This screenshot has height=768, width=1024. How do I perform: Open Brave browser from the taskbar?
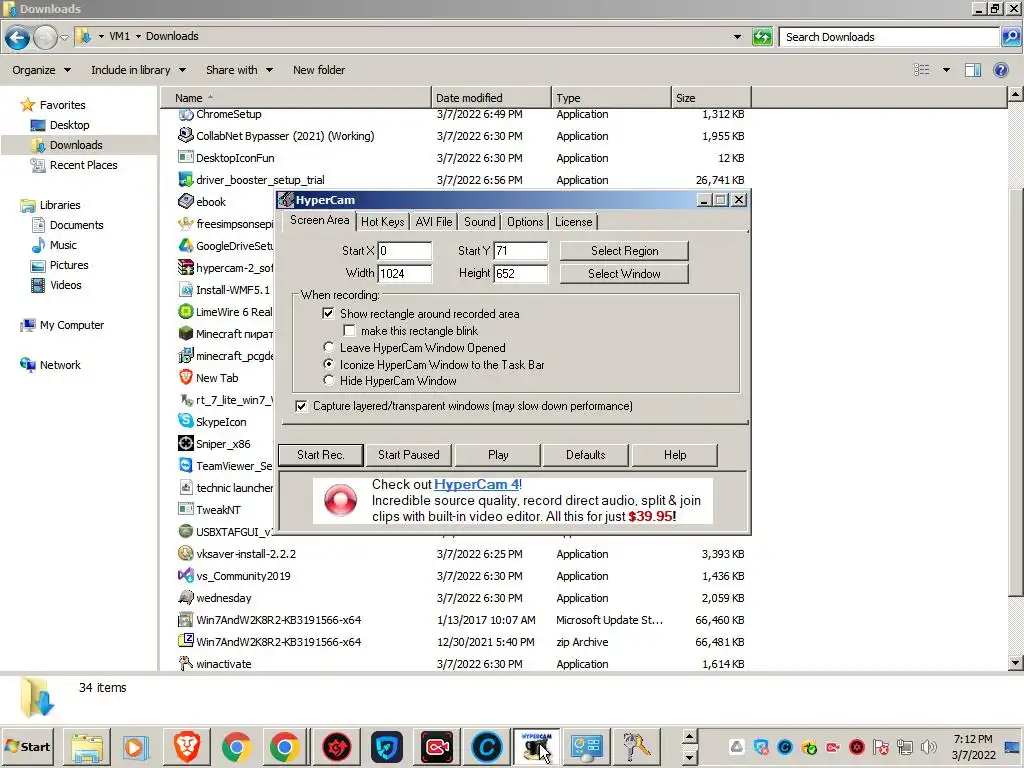(186, 746)
